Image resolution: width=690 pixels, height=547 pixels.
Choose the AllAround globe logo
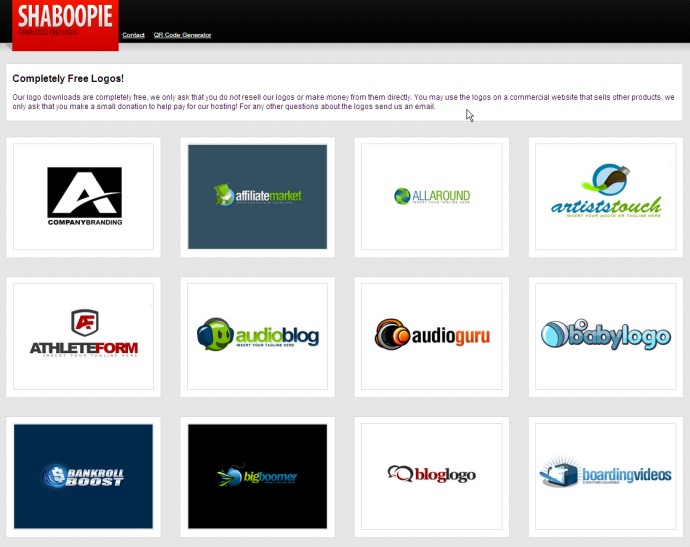431,197
